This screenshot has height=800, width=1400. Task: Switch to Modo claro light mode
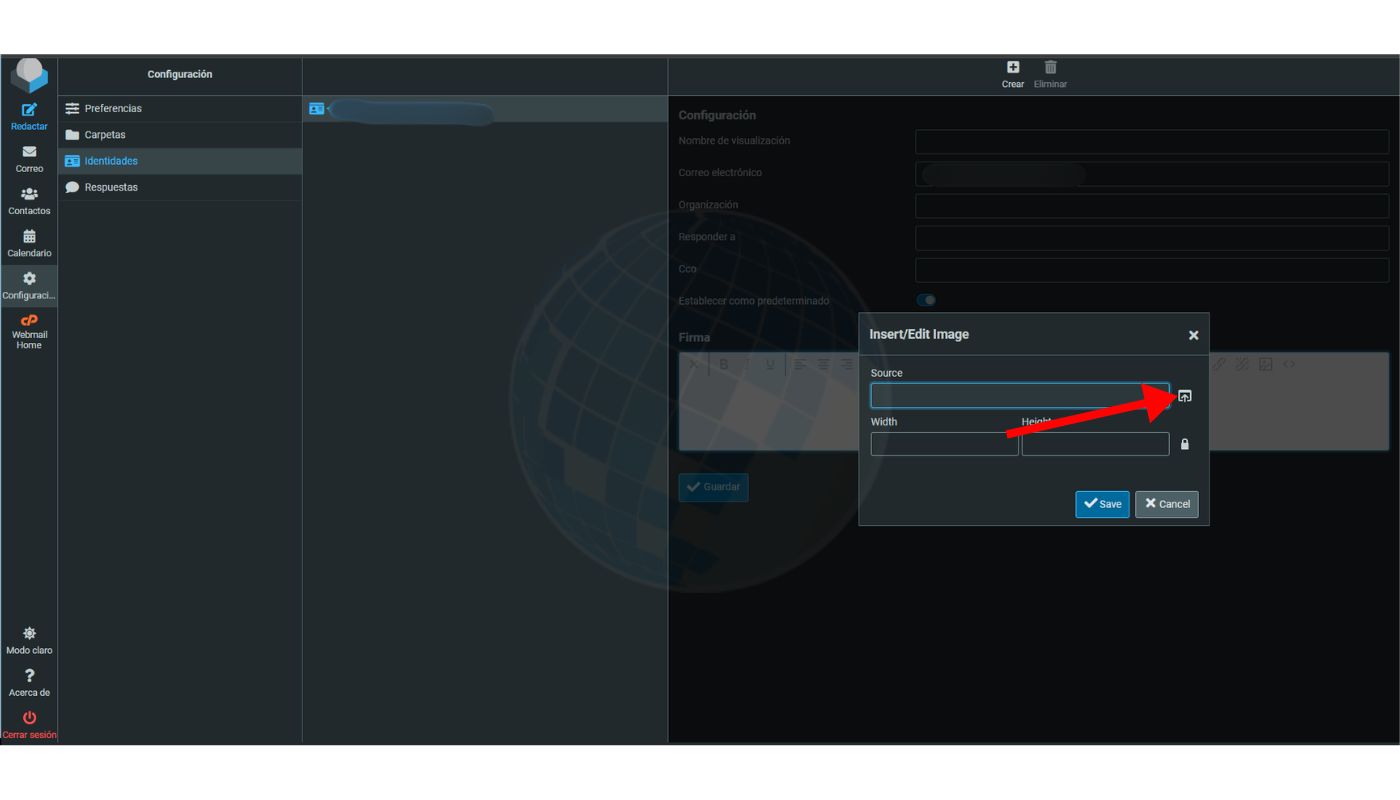tap(29, 634)
